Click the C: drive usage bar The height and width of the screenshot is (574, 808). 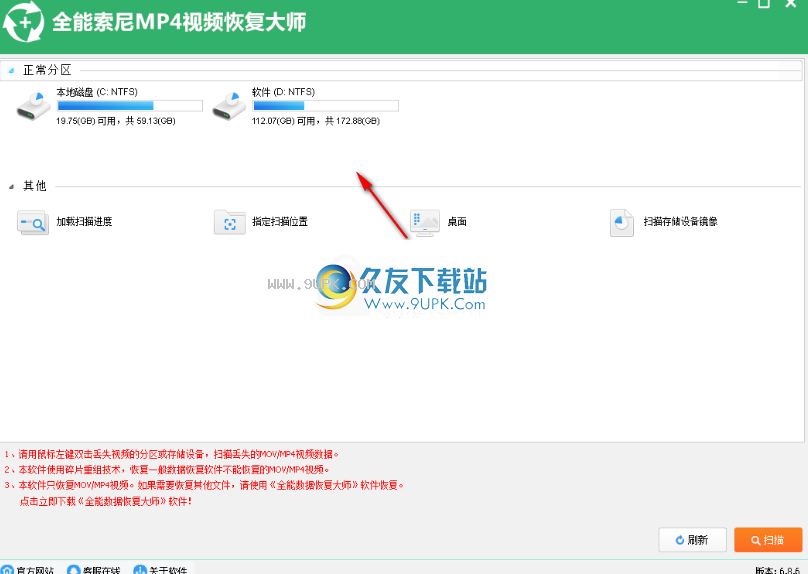(x=130, y=106)
